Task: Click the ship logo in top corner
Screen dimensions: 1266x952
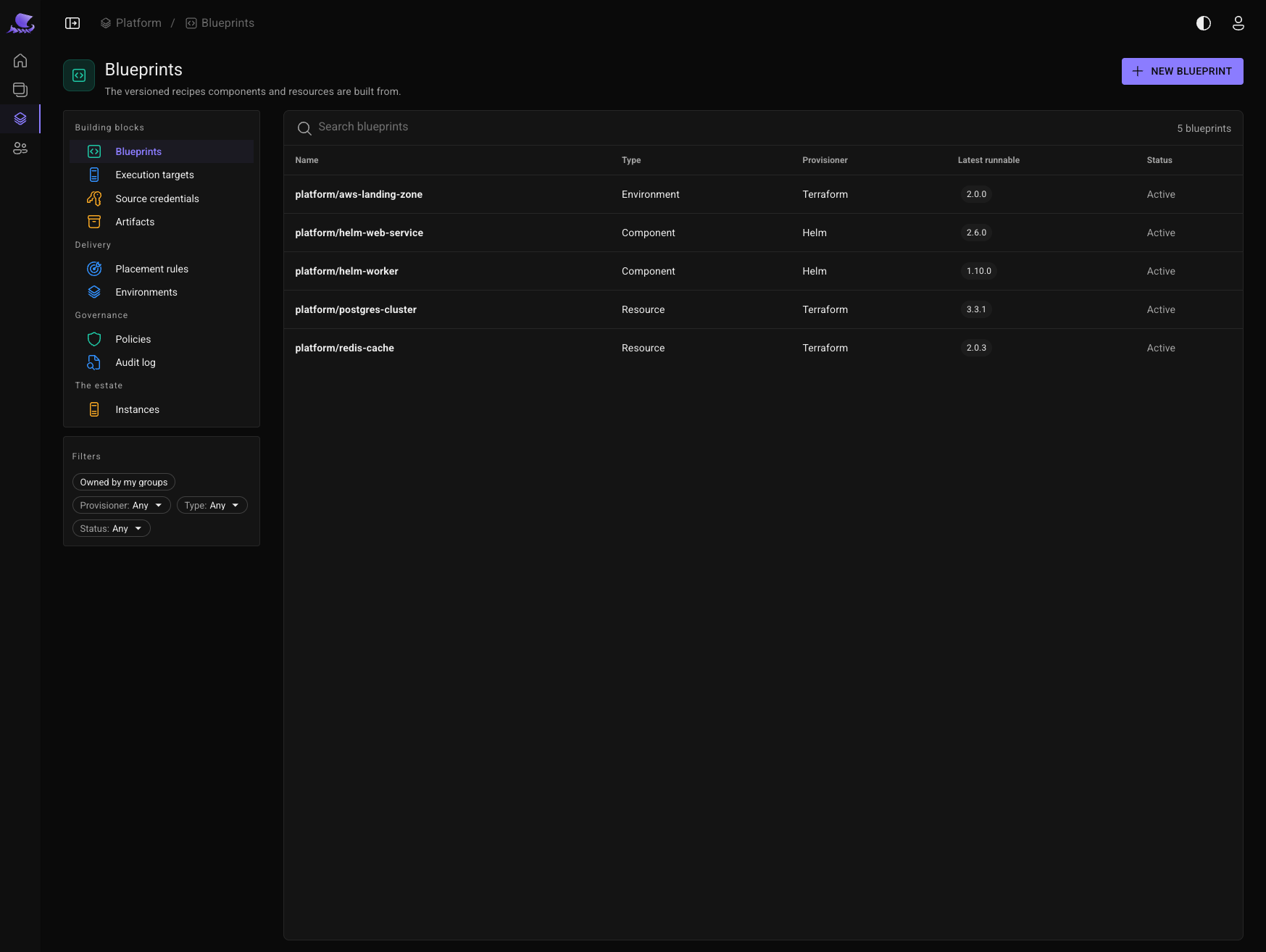Action: [21, 23]
